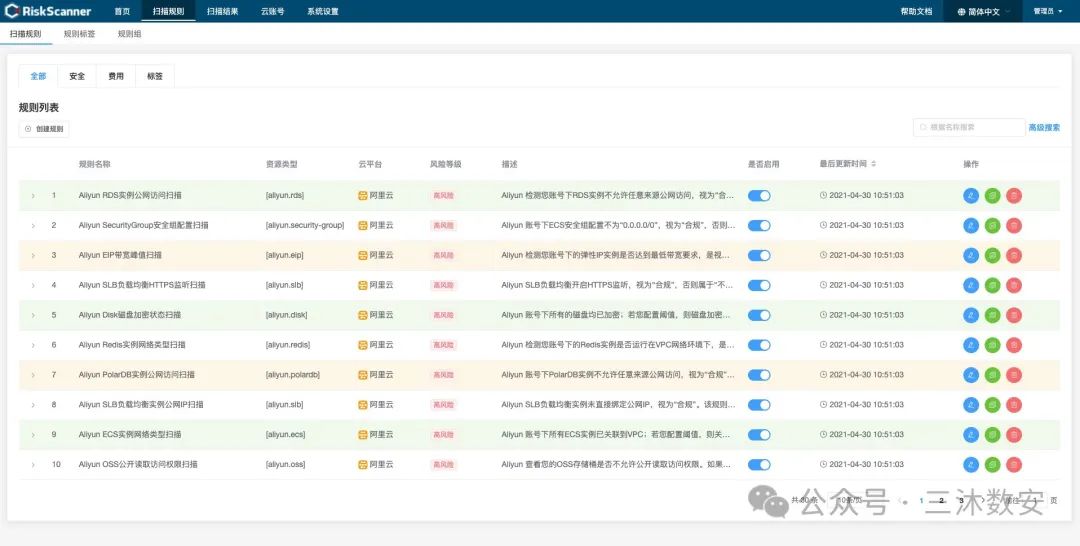Expand row 5 Disk磁盘加密状态扫描

coord(32,315)
